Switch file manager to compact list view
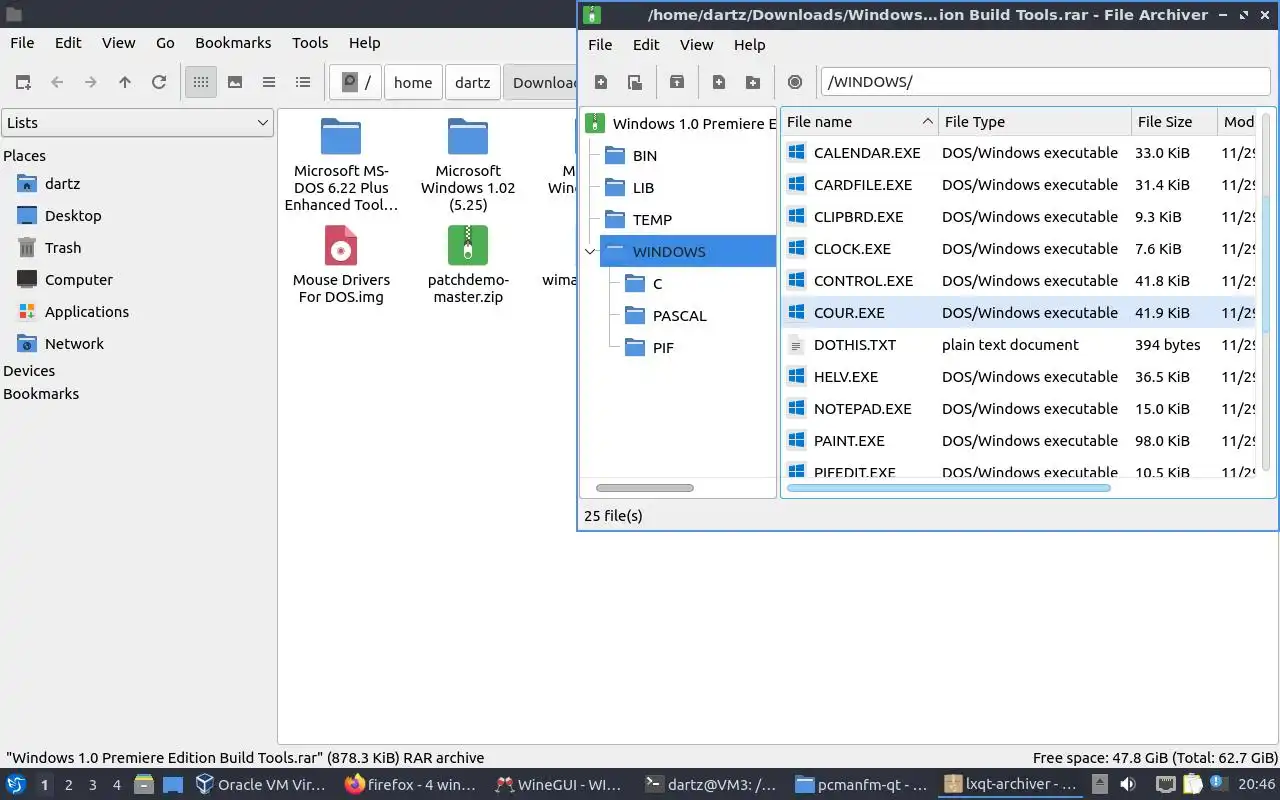The width and height of the screenshot is (1280, 800). point(269,82)
